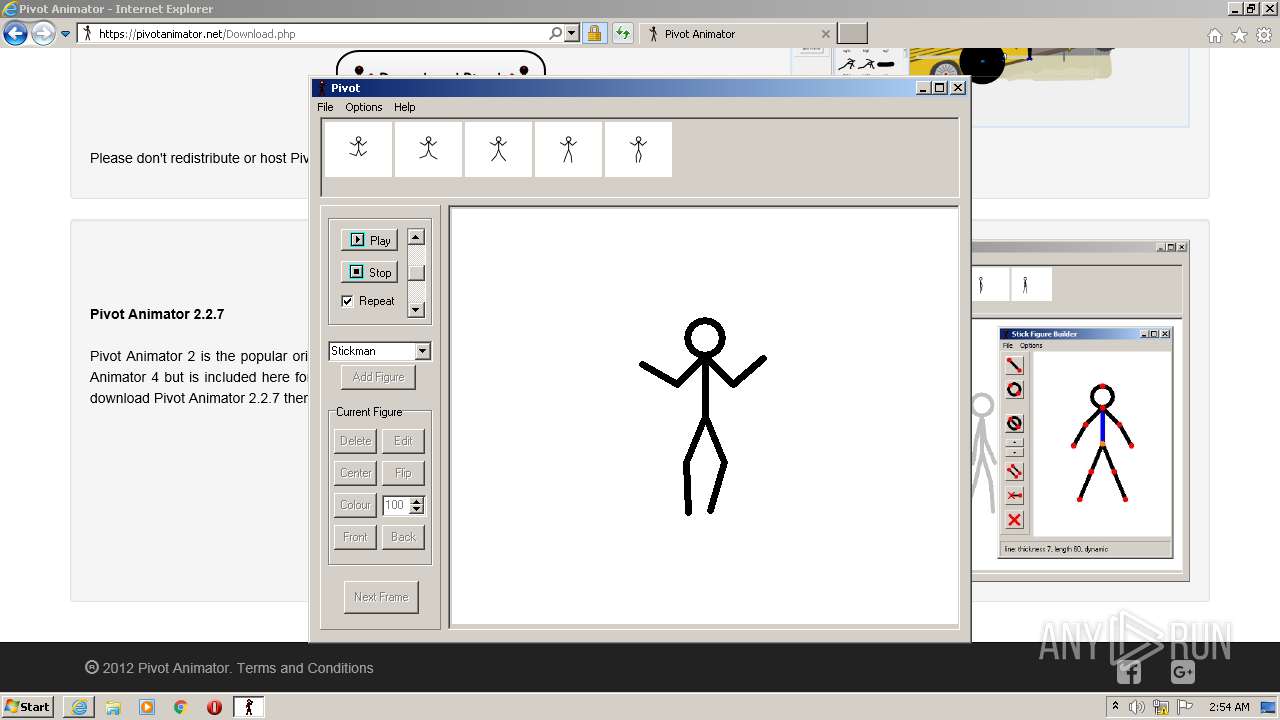1280x720 pixels.
Task: Click the volume speaker tray icon
Action: 1137,707
